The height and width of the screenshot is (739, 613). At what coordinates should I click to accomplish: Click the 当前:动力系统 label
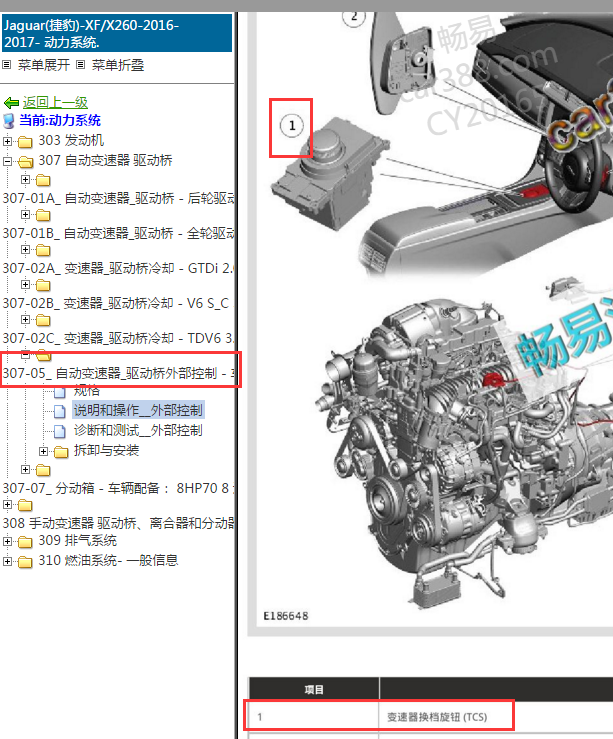[x=60, y=120]
